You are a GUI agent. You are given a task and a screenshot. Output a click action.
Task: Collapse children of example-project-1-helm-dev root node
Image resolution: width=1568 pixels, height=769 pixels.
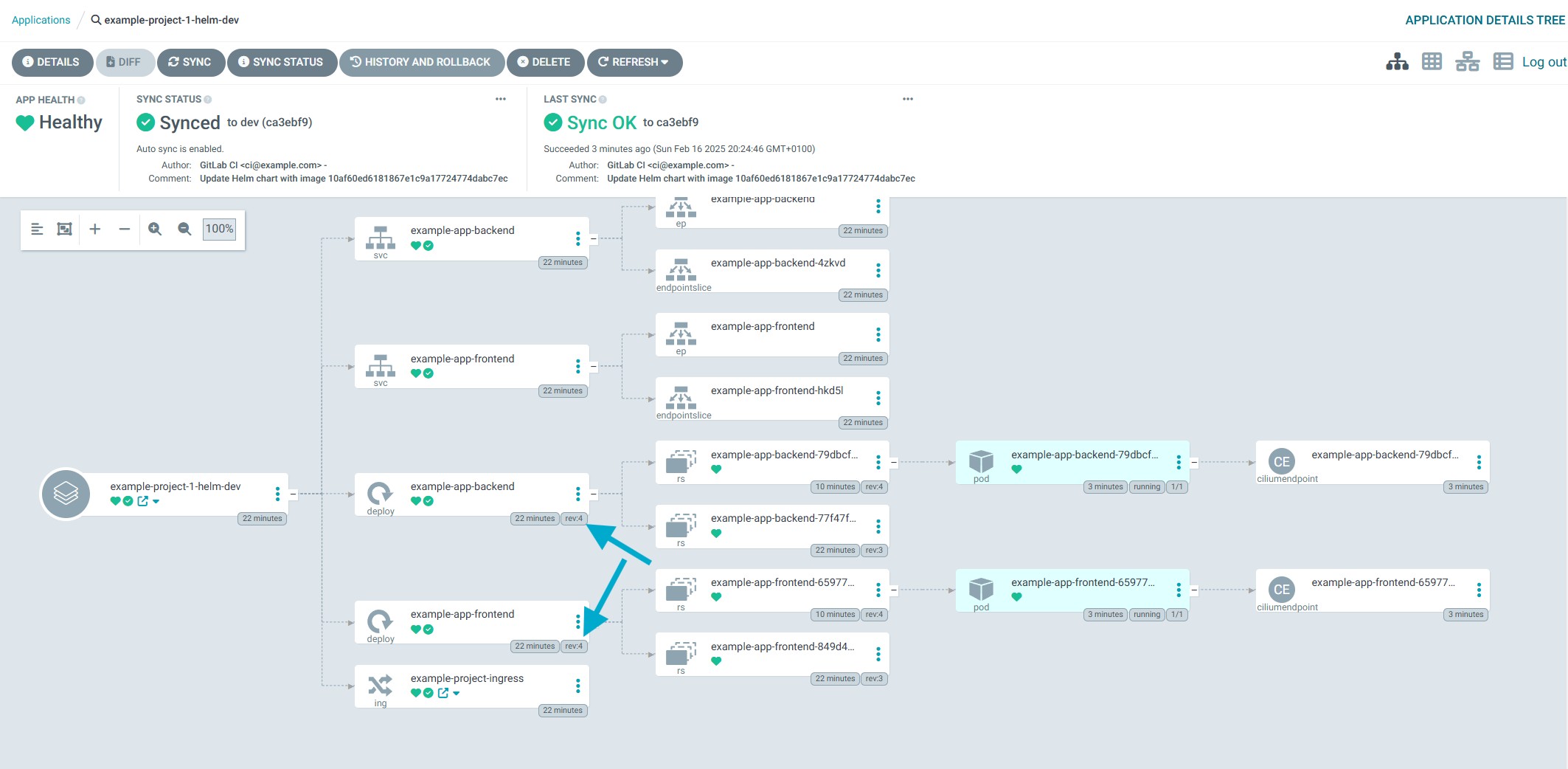tap(293, 494)
